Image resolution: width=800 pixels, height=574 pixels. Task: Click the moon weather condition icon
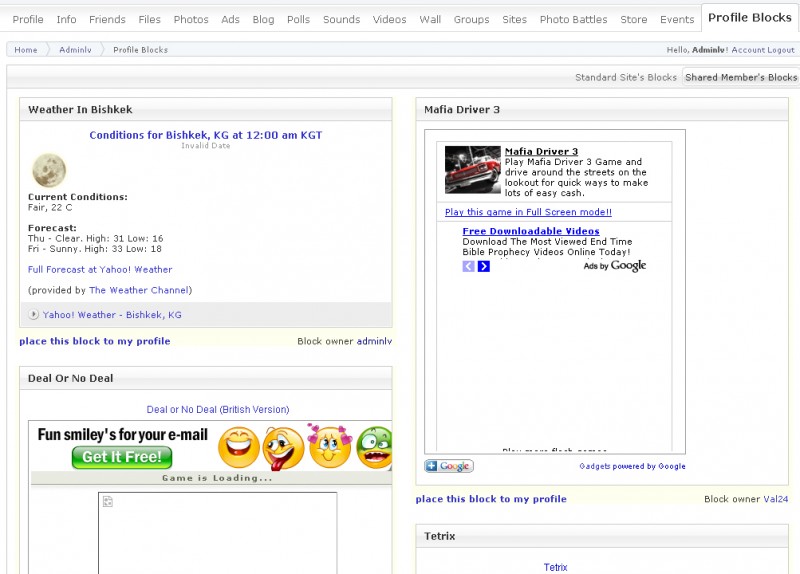click(x=49, y=170)
